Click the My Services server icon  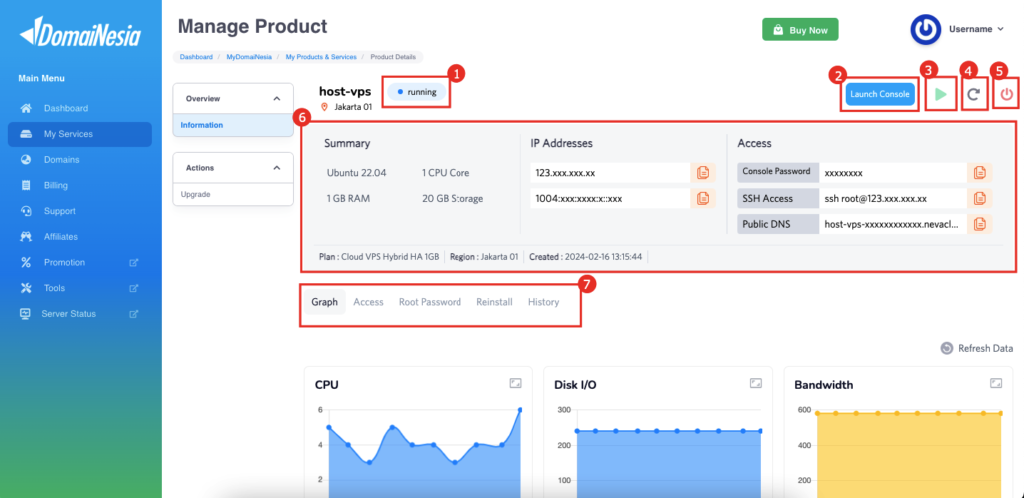click(x=26, y=134)
